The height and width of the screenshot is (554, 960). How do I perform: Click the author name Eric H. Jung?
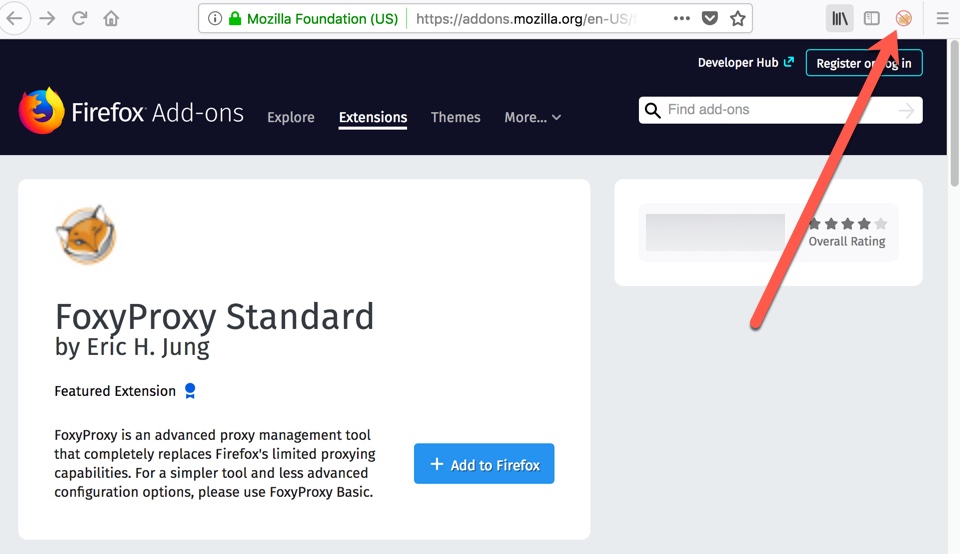(148, 347)
